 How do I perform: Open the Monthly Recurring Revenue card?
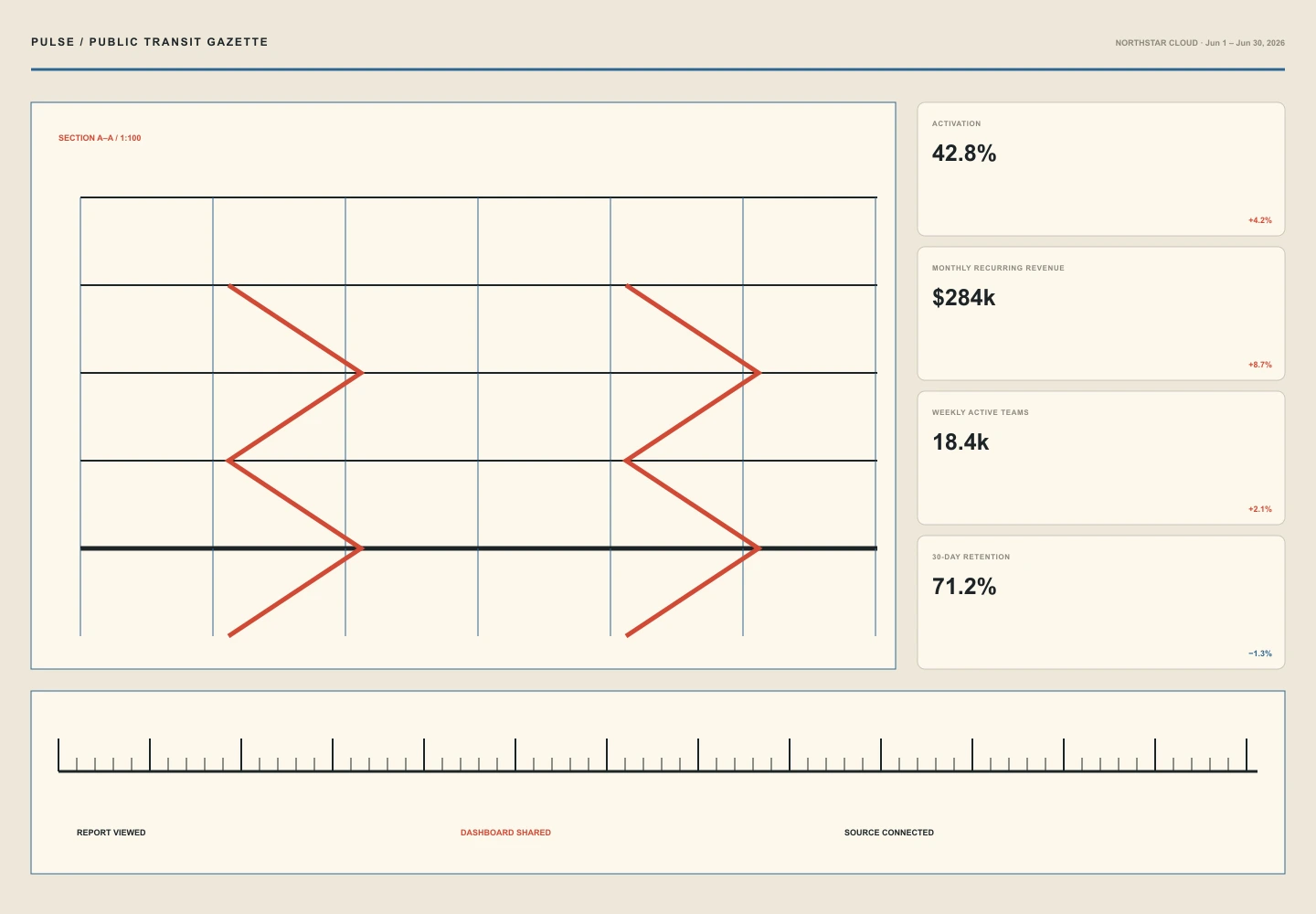coord(1101,314)
